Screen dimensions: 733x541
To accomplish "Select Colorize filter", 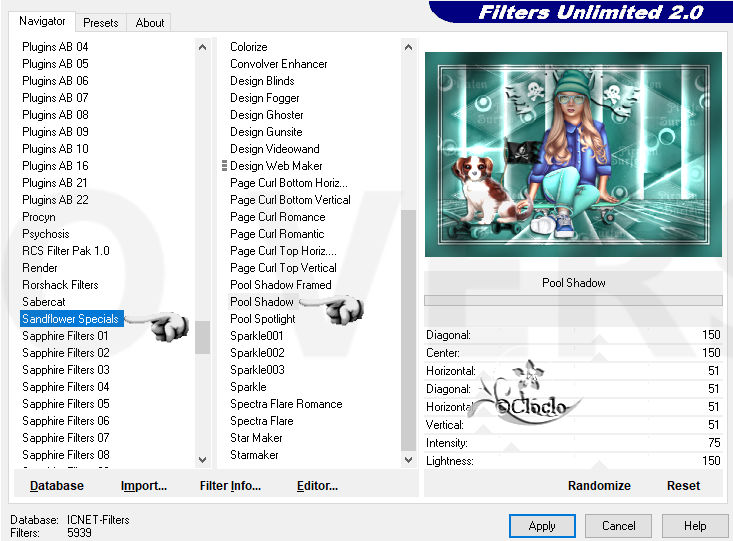I will pyautogui.click(x=249, y=47).
